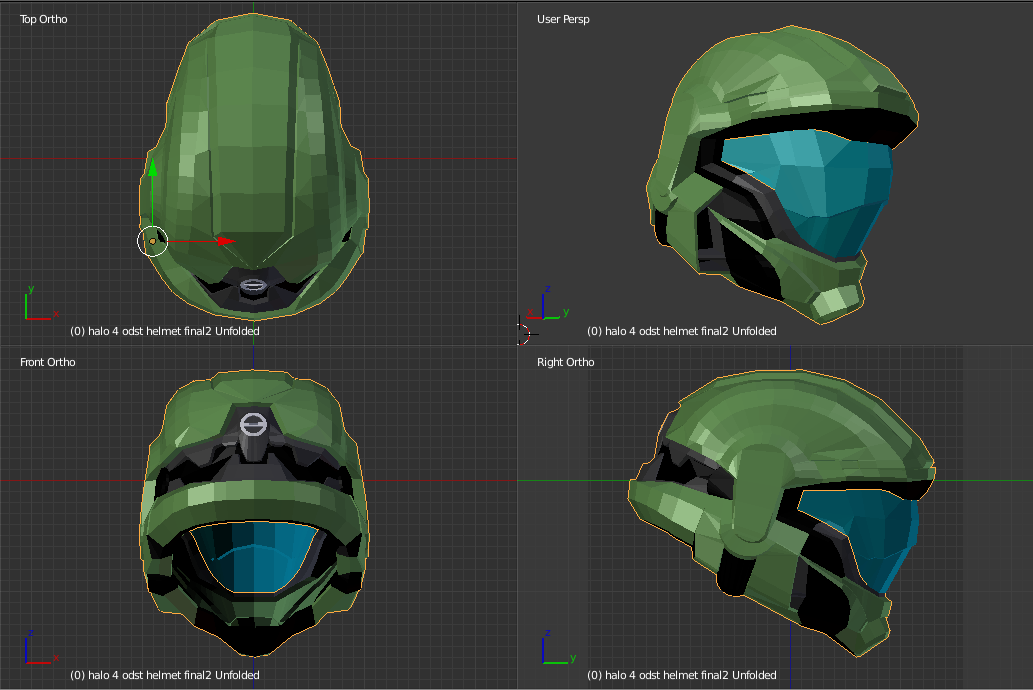1033x690 pixels.
Task: Click the round emblem on the Front Ortho helmet
Action: pos(253,424)
